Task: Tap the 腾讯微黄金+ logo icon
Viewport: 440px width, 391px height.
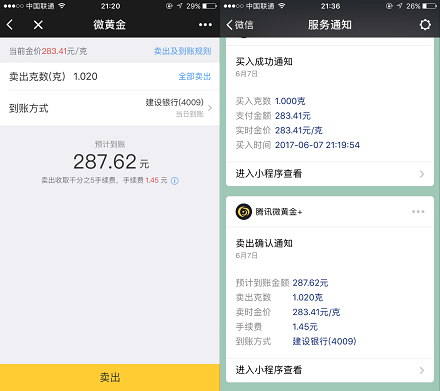Action: [244, 212]
